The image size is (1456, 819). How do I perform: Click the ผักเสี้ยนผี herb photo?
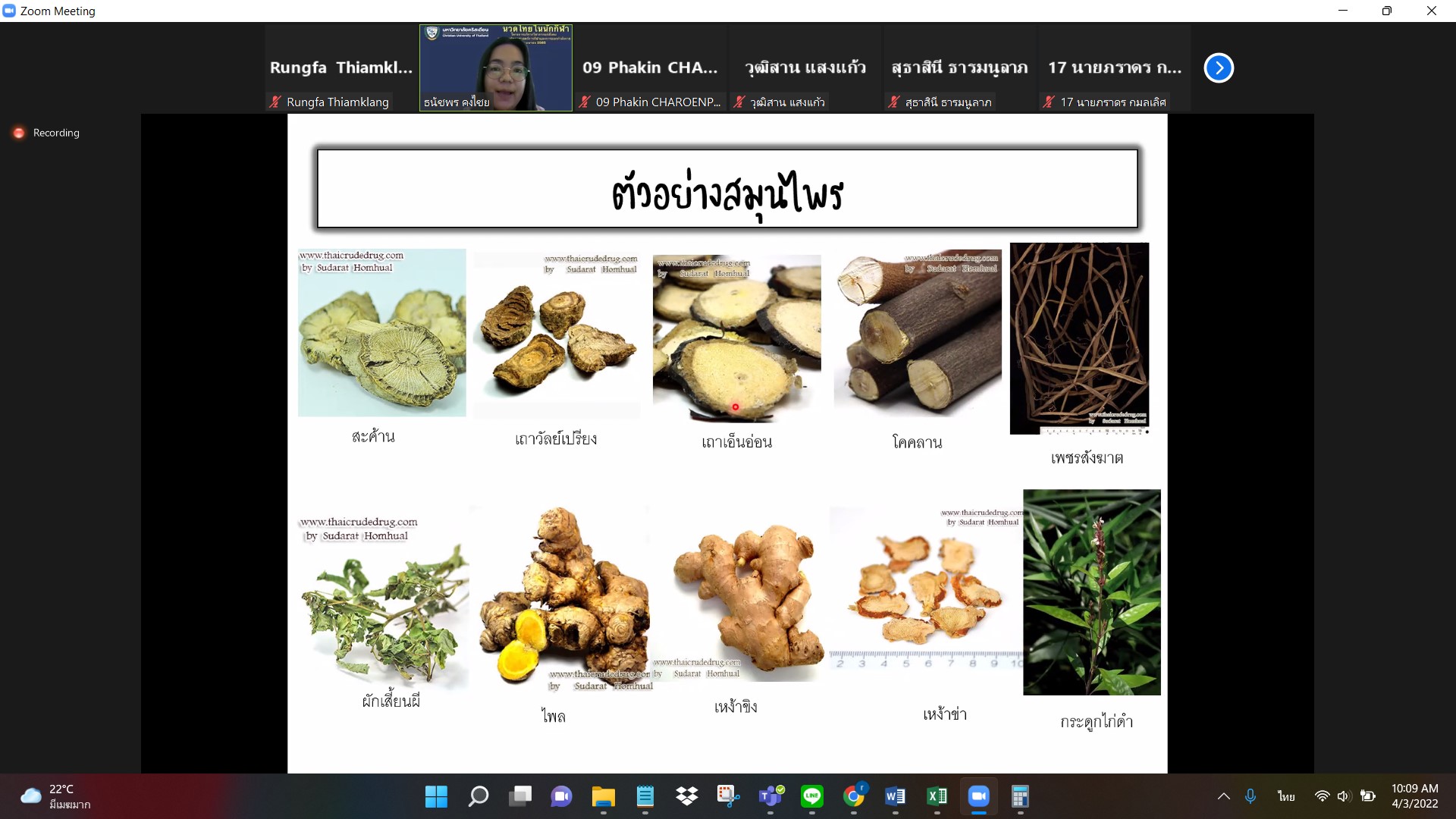pyautogui.click(x=384, y=601)
